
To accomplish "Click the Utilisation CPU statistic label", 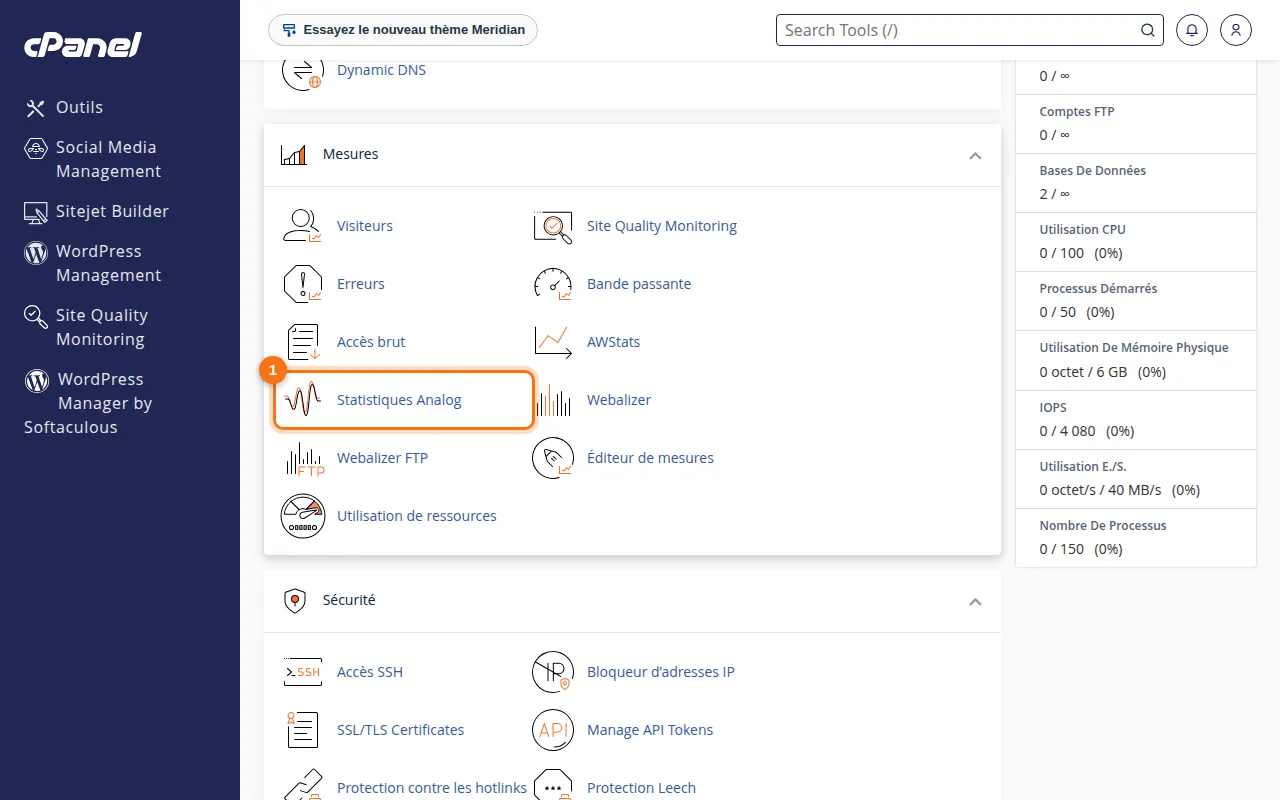I will [1082, 230].
